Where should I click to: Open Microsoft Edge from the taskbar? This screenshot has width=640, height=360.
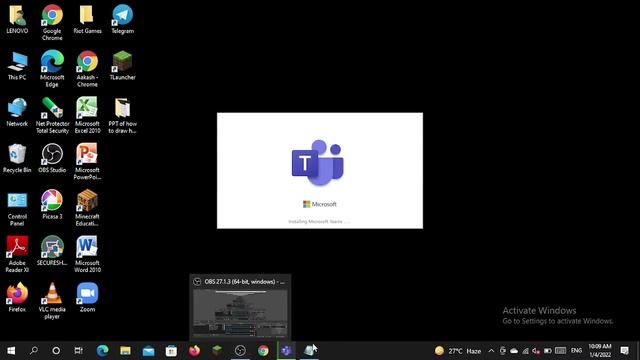(x=102, y=351)
